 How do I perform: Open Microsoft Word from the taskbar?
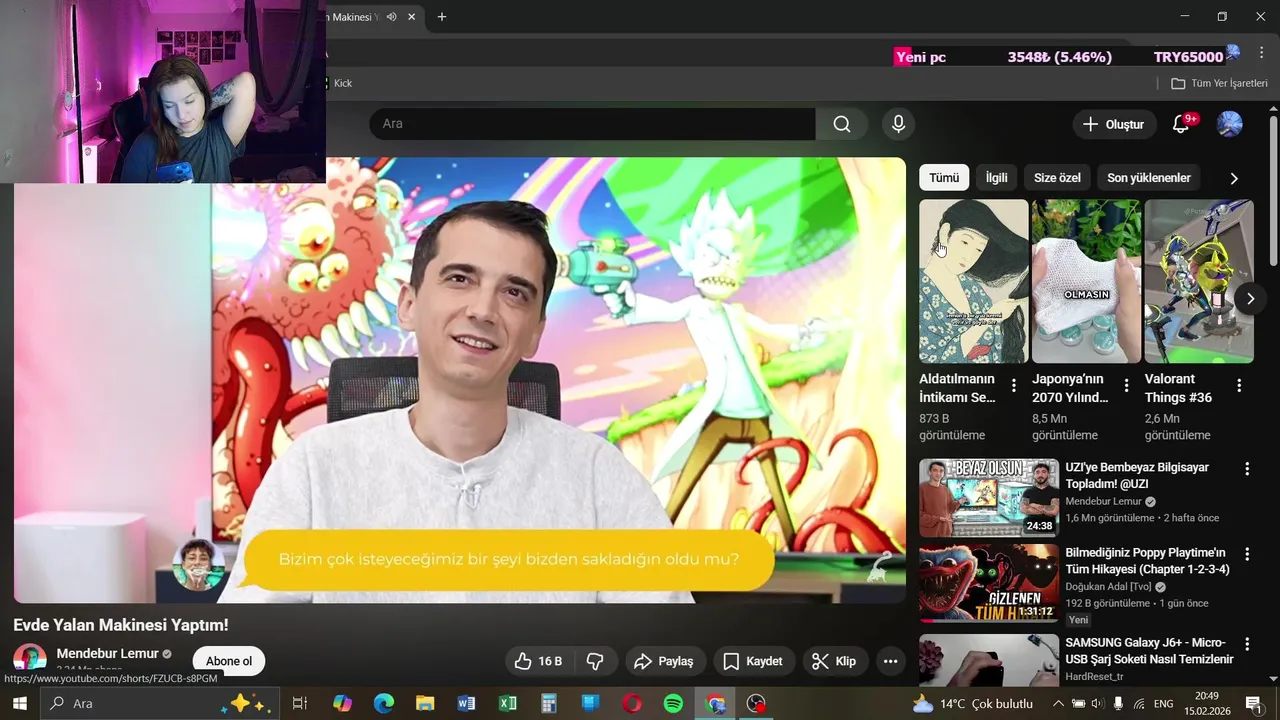pos(466,703)
